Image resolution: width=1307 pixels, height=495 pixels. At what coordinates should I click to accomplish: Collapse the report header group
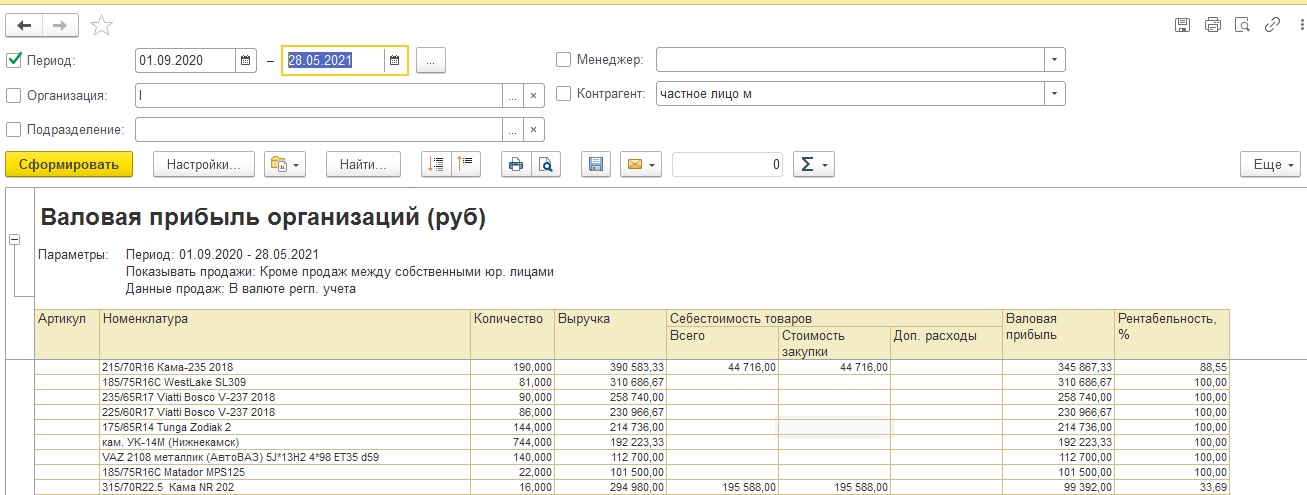[x=15, y=240]
